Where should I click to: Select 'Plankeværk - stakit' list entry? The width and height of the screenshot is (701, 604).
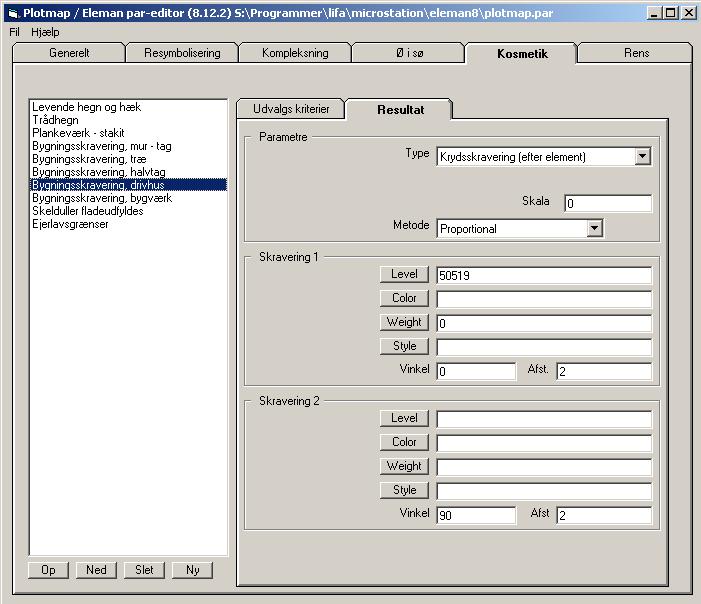pyautogui.click(x=129, y=133)
